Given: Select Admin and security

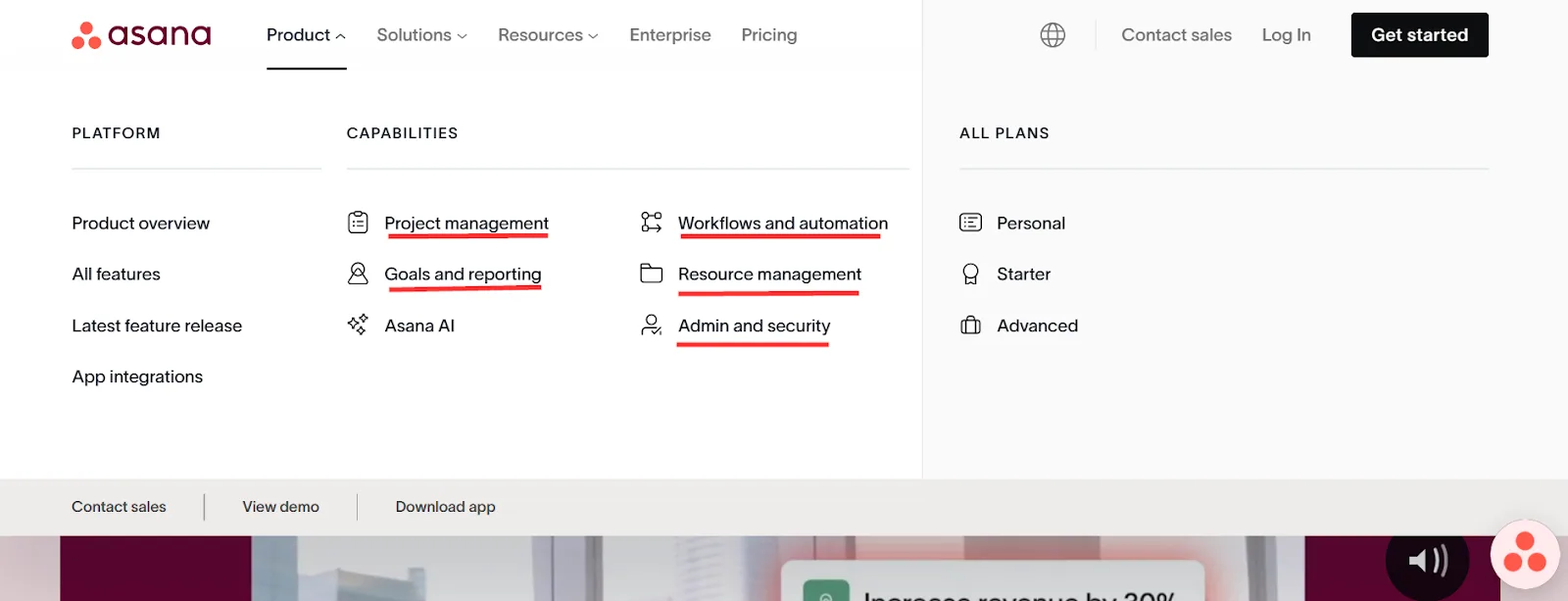Looking at the screenshot, I should click(754, 326).
